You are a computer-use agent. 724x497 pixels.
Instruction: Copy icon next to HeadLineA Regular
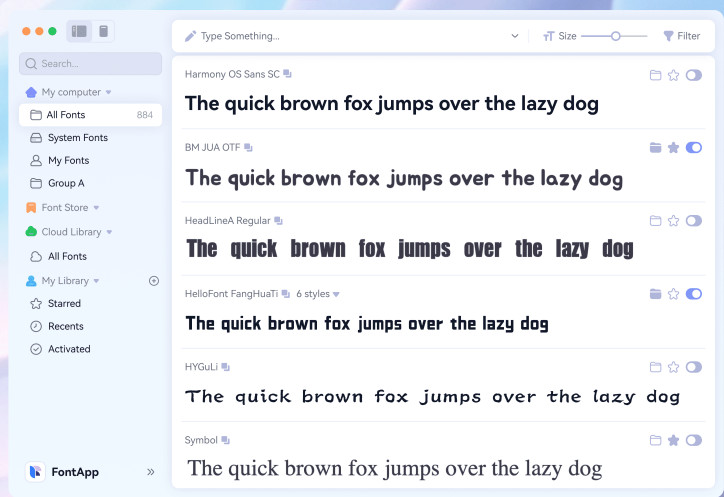(278, 221)
